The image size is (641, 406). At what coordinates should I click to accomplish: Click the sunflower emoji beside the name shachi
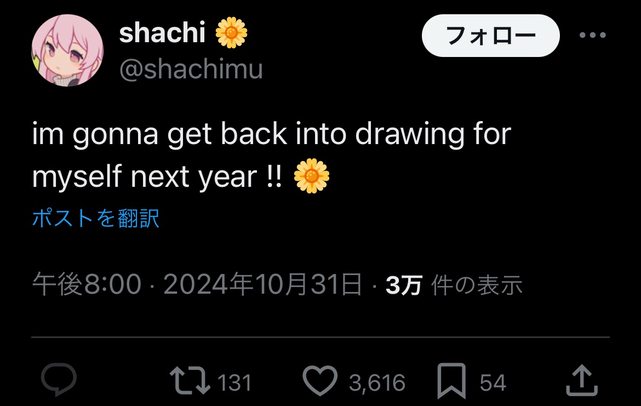[x=231, y=33]
